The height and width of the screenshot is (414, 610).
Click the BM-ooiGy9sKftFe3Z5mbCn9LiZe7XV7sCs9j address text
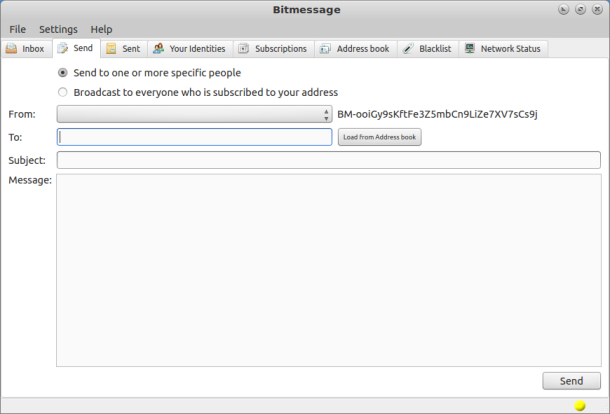[437, 114]
